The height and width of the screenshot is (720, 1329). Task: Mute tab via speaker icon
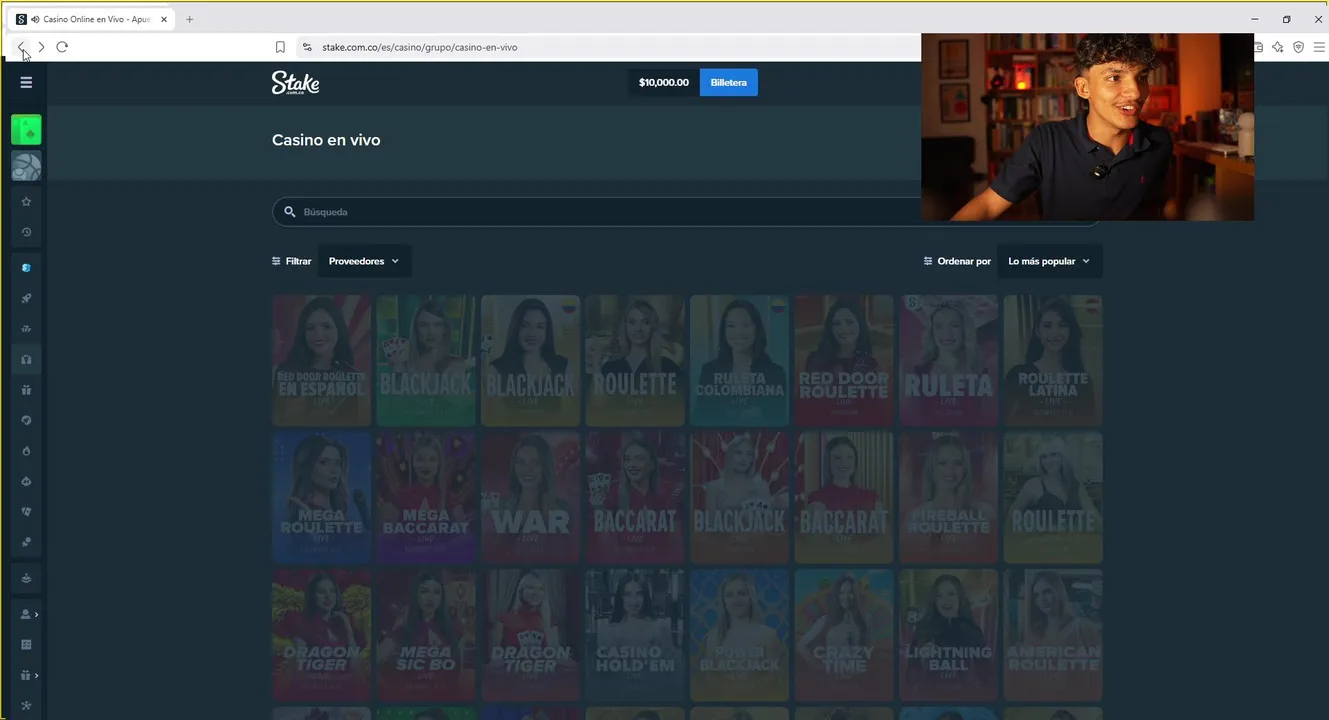[x=35, y=19]
